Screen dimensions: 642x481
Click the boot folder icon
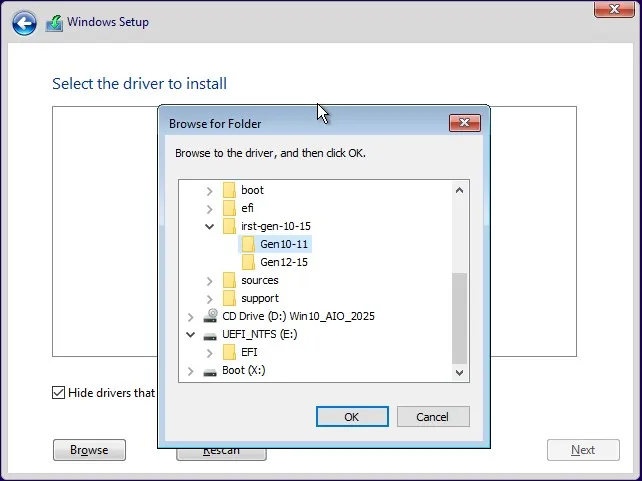[x=229, y=190]
